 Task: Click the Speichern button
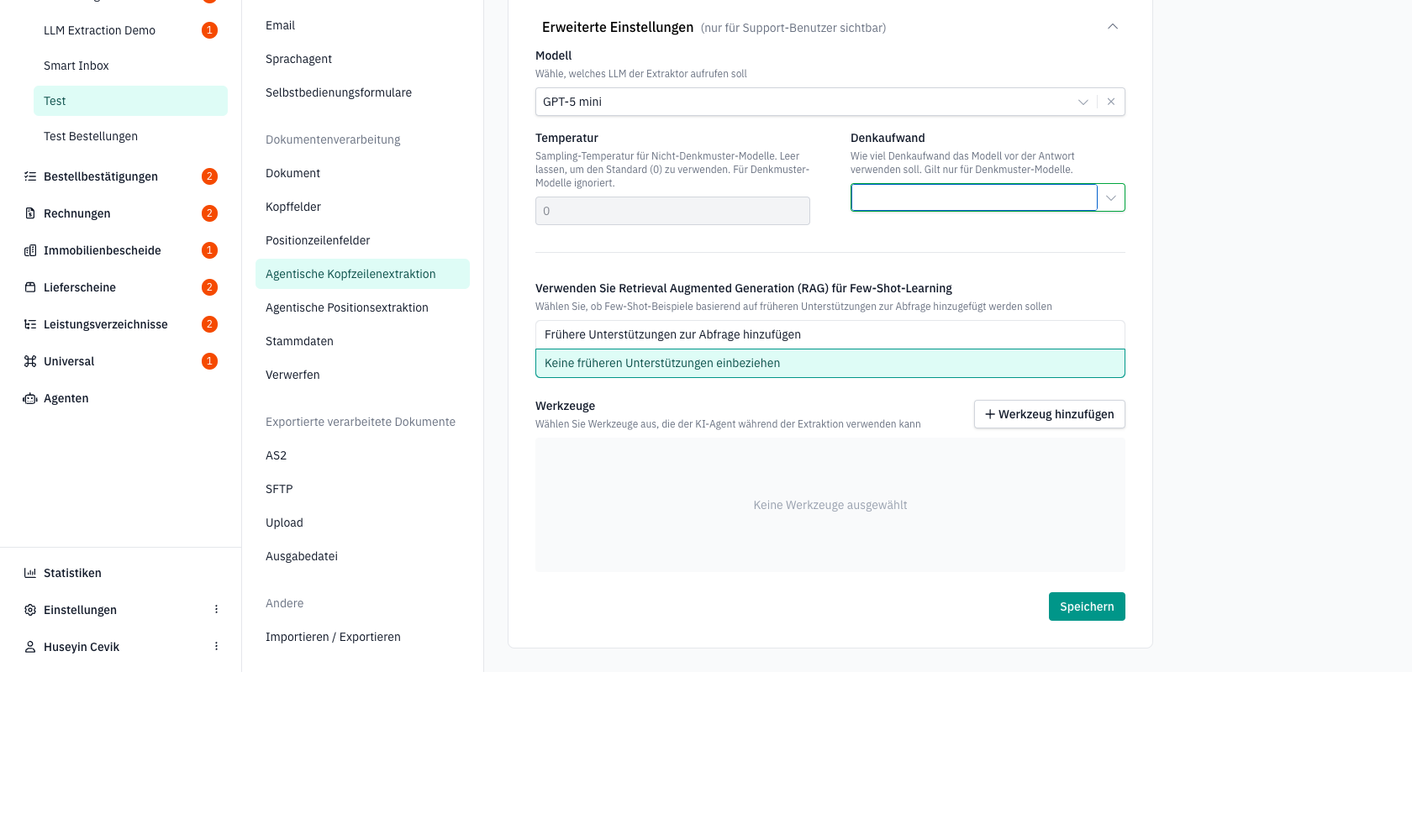pyautogui.click(x=1087, y=606)
